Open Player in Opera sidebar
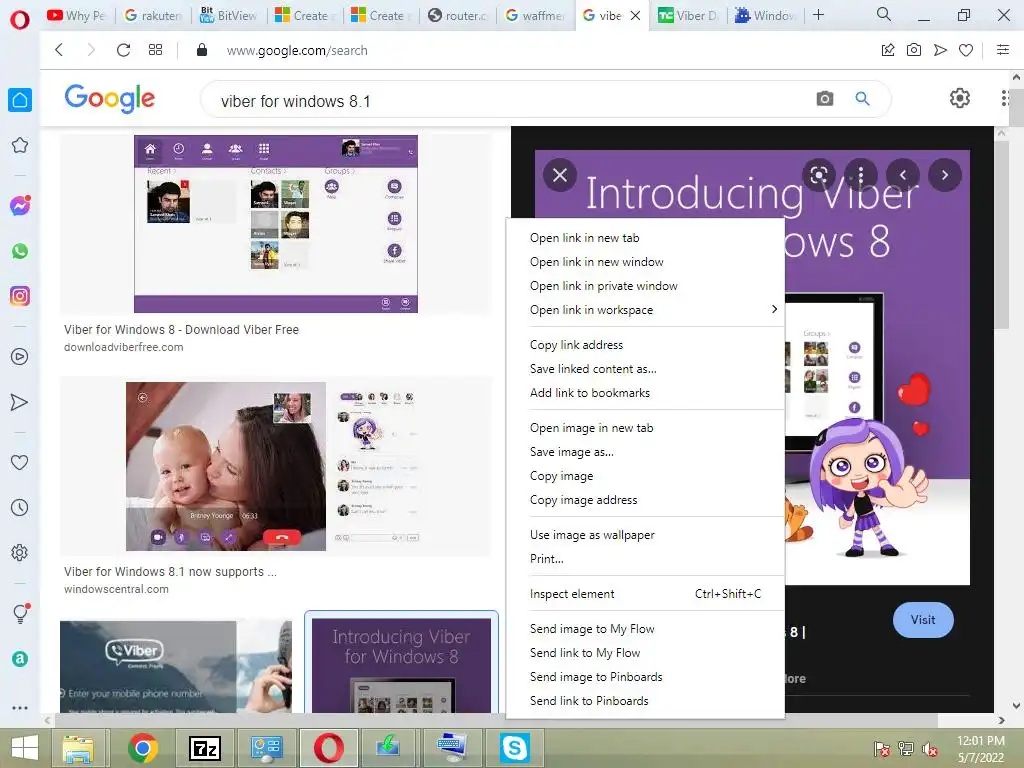Image resolution: width=1024 pixels, height=768 pixels. point(20,357)
